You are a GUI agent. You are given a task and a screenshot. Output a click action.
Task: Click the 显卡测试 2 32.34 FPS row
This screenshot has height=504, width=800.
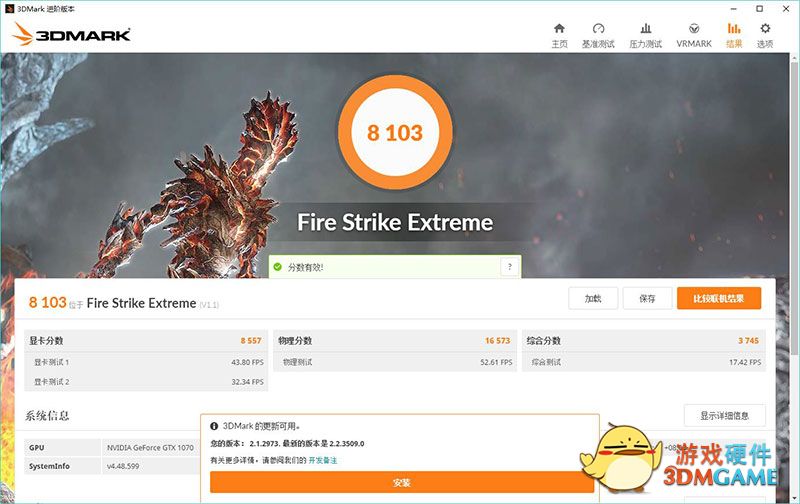[146, 382]
